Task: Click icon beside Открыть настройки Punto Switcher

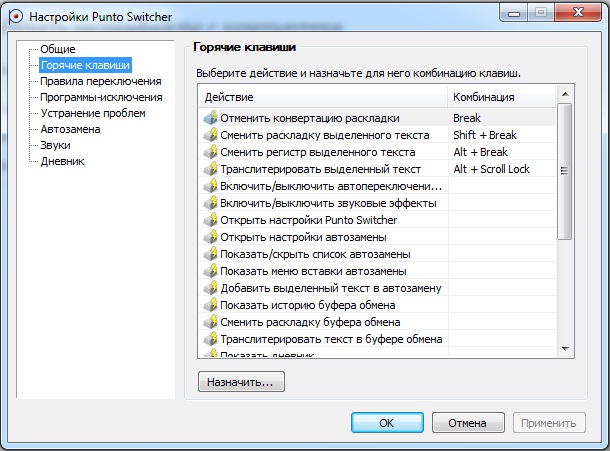Action: click(x=210, y=220)
